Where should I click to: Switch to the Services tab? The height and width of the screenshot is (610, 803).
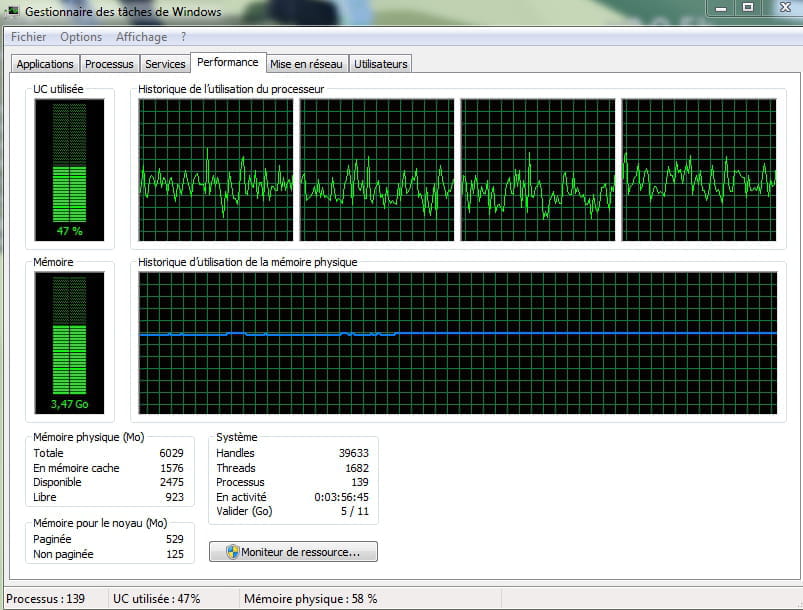point(165,64)
